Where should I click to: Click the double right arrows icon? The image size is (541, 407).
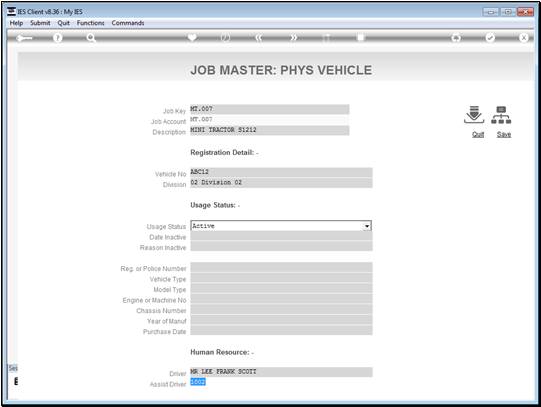point(293,38)
